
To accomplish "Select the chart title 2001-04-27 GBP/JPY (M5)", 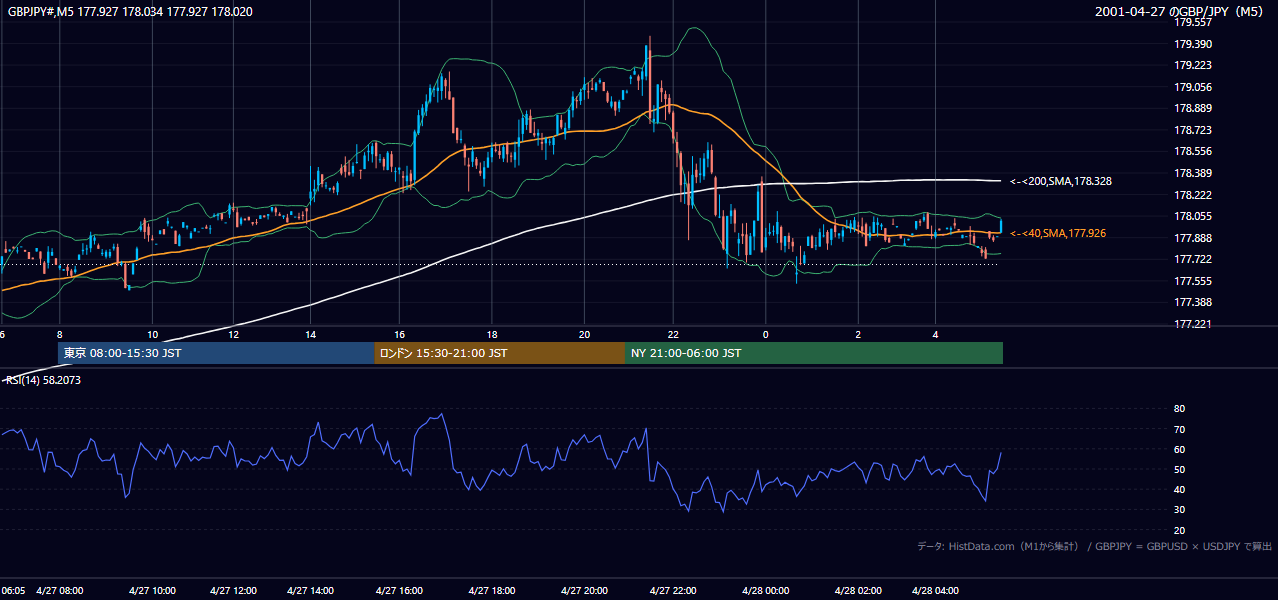I will coord(1181,12).
